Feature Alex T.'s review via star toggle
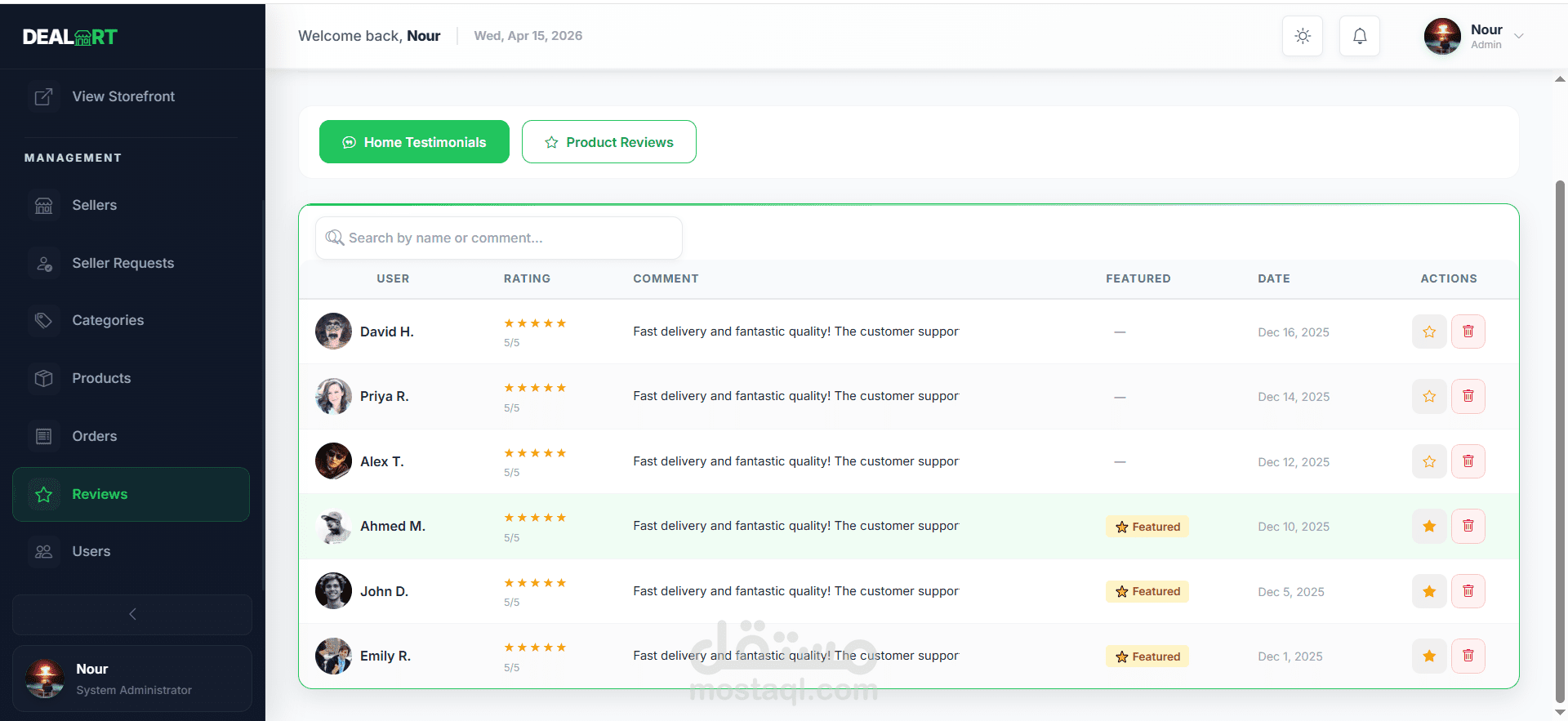 click(1429, 461)
